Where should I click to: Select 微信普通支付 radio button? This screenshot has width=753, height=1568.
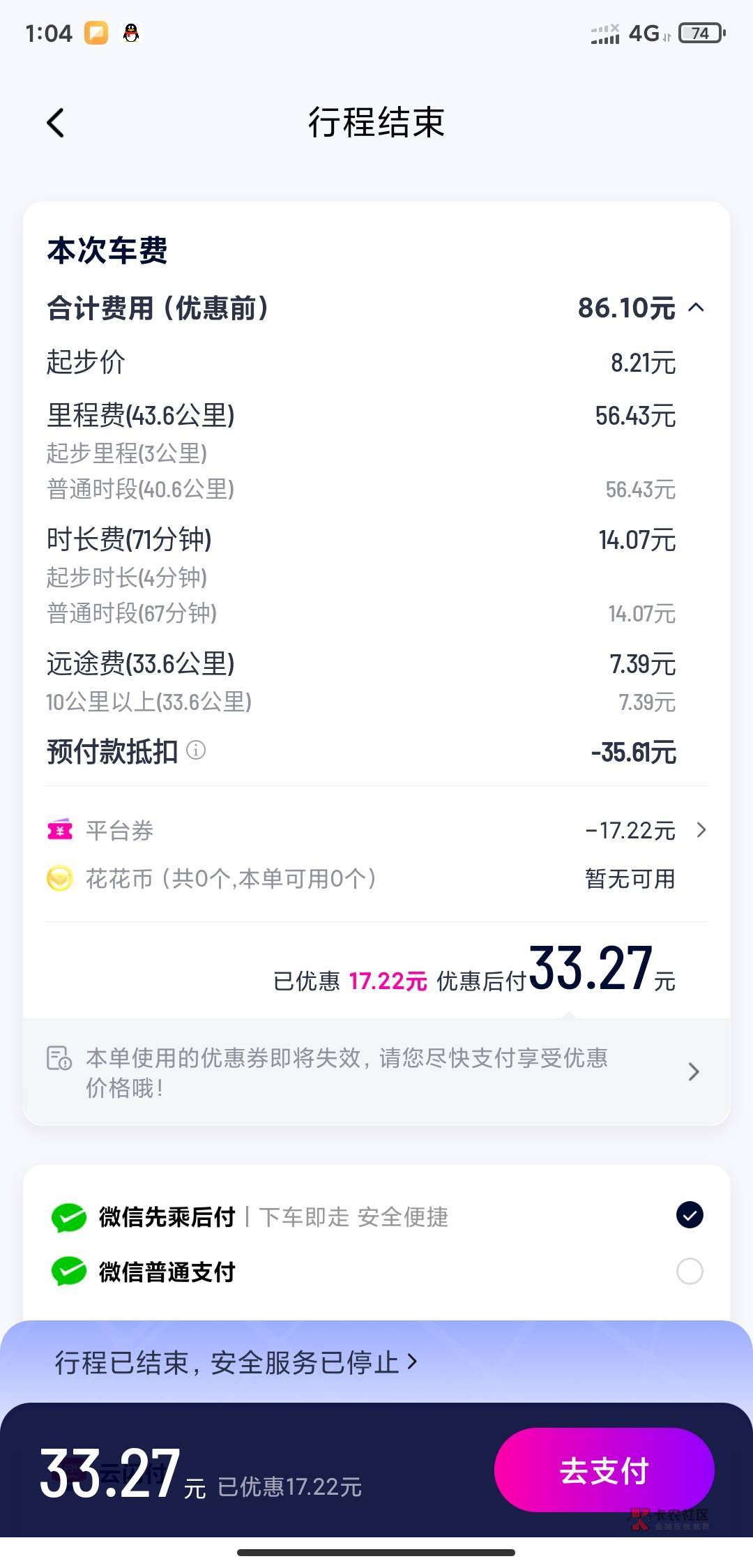coord(690,1271)
